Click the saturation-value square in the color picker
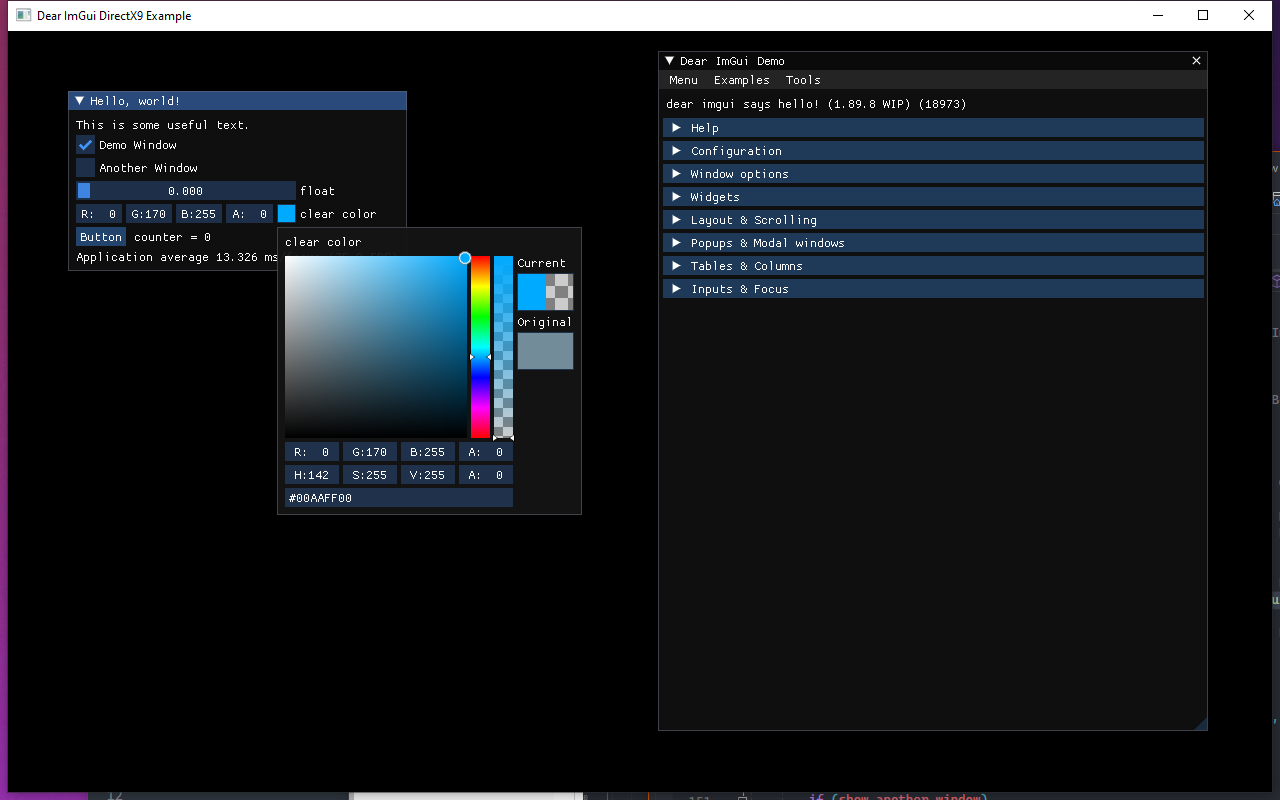This screenshot has height=800, width=1280. coord(376,347)
